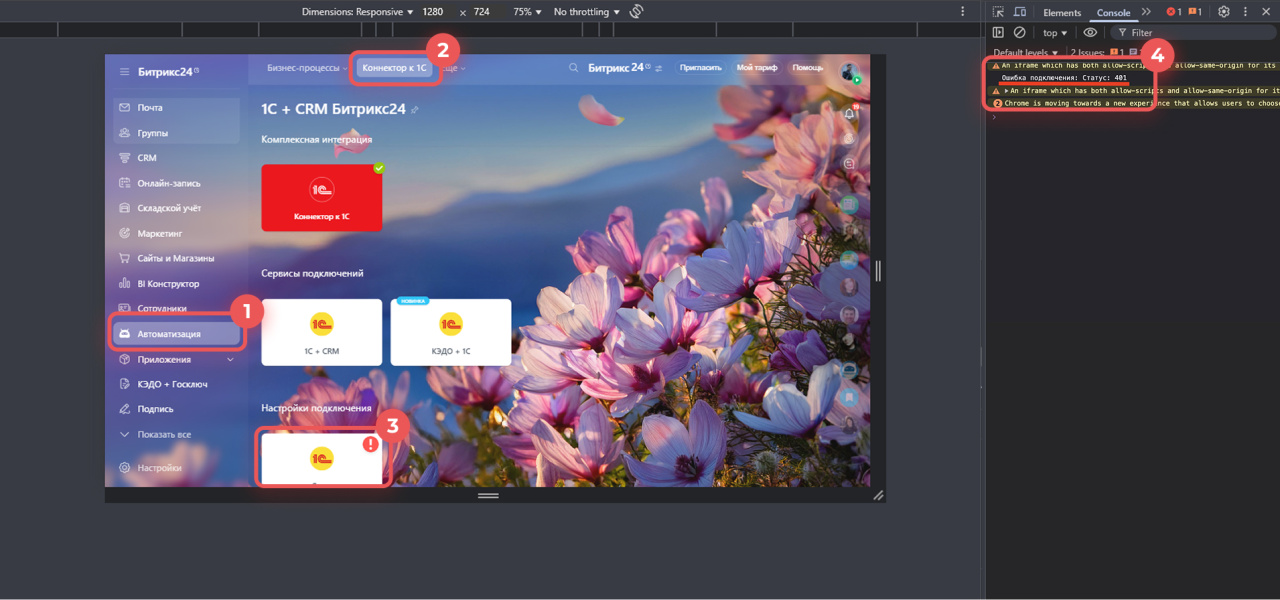The image size is (1280, 600).
Task: Focus the console Filter field
Action: (1195, 32)
